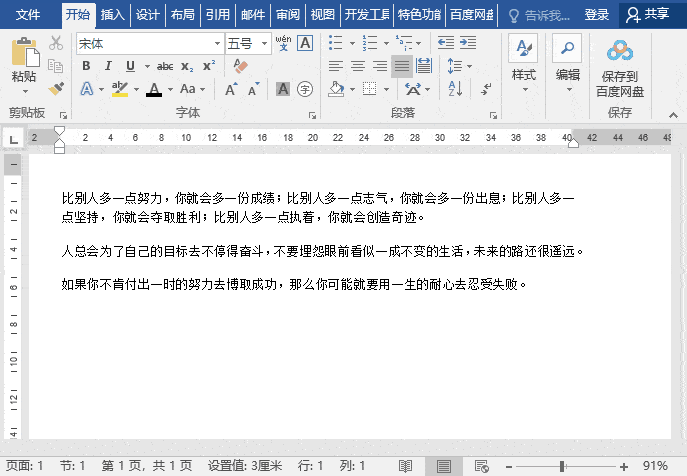Click the Justify alignment button
The width and height of the screenshot is (687, 476).
point(402,66)
